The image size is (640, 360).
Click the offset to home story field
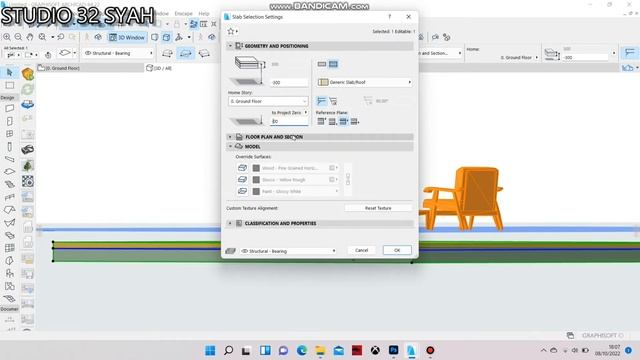tap(289, 82)
